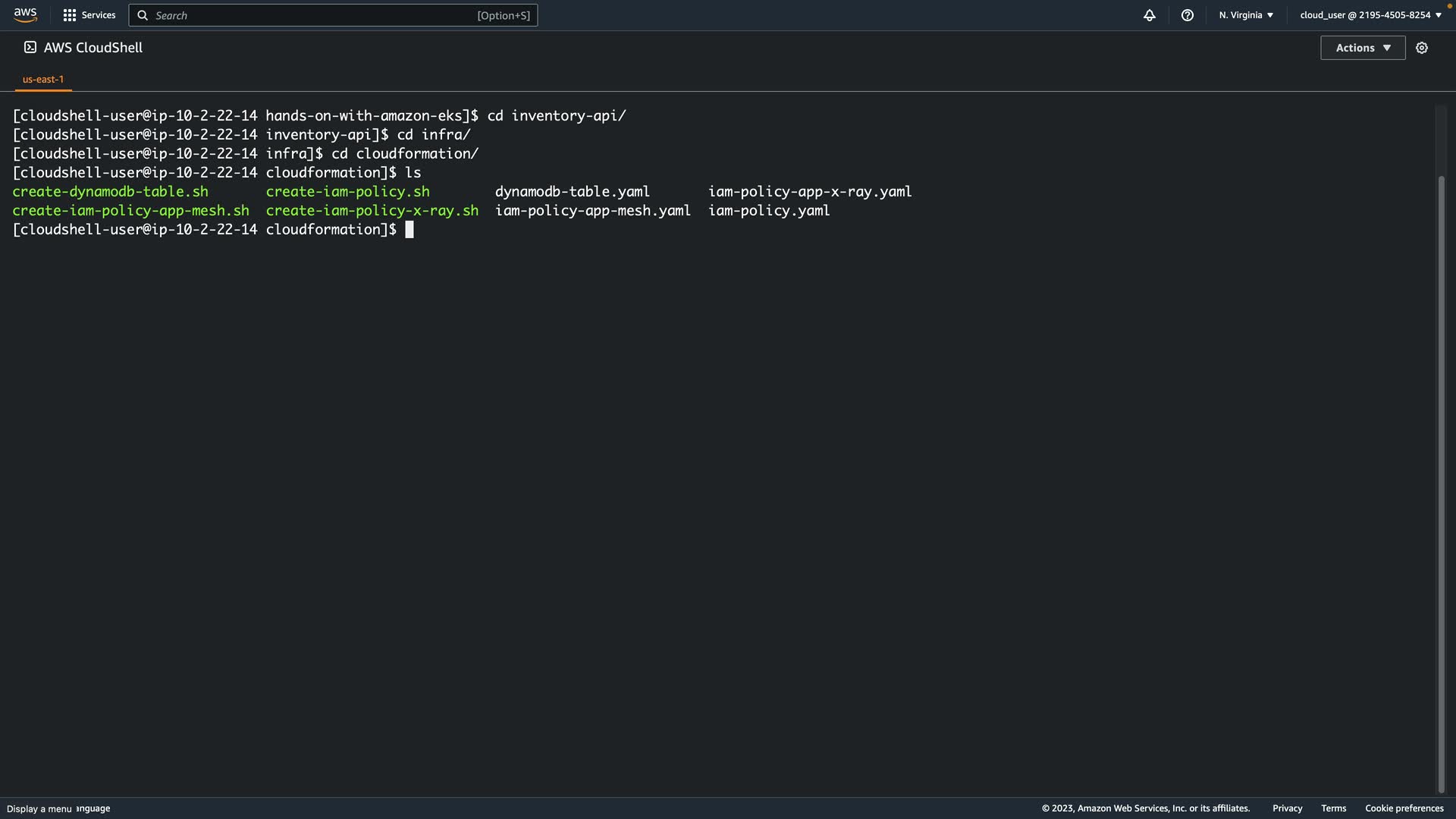Viewport: 1456px width, 819px height.
Task: Select the us-east-1 terminal tab
Action: pyautogui.click(x=43, y=79)
